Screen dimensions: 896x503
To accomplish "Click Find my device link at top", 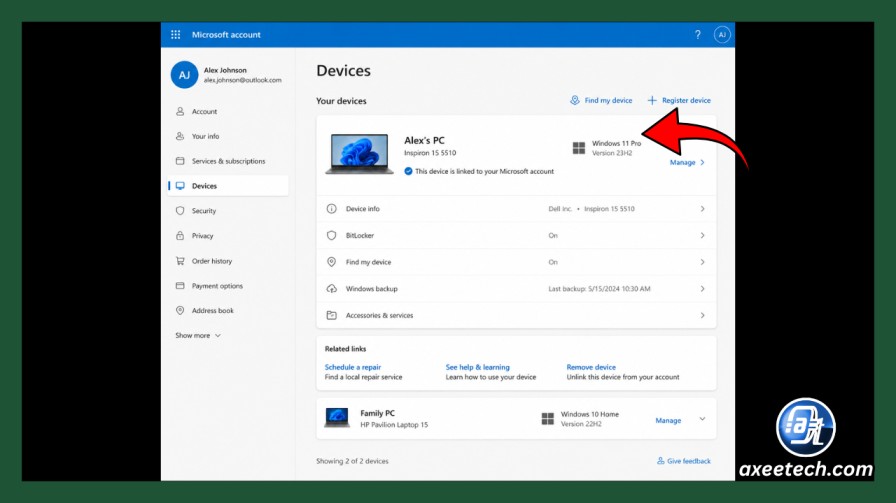I will click(x=608, y=101).
